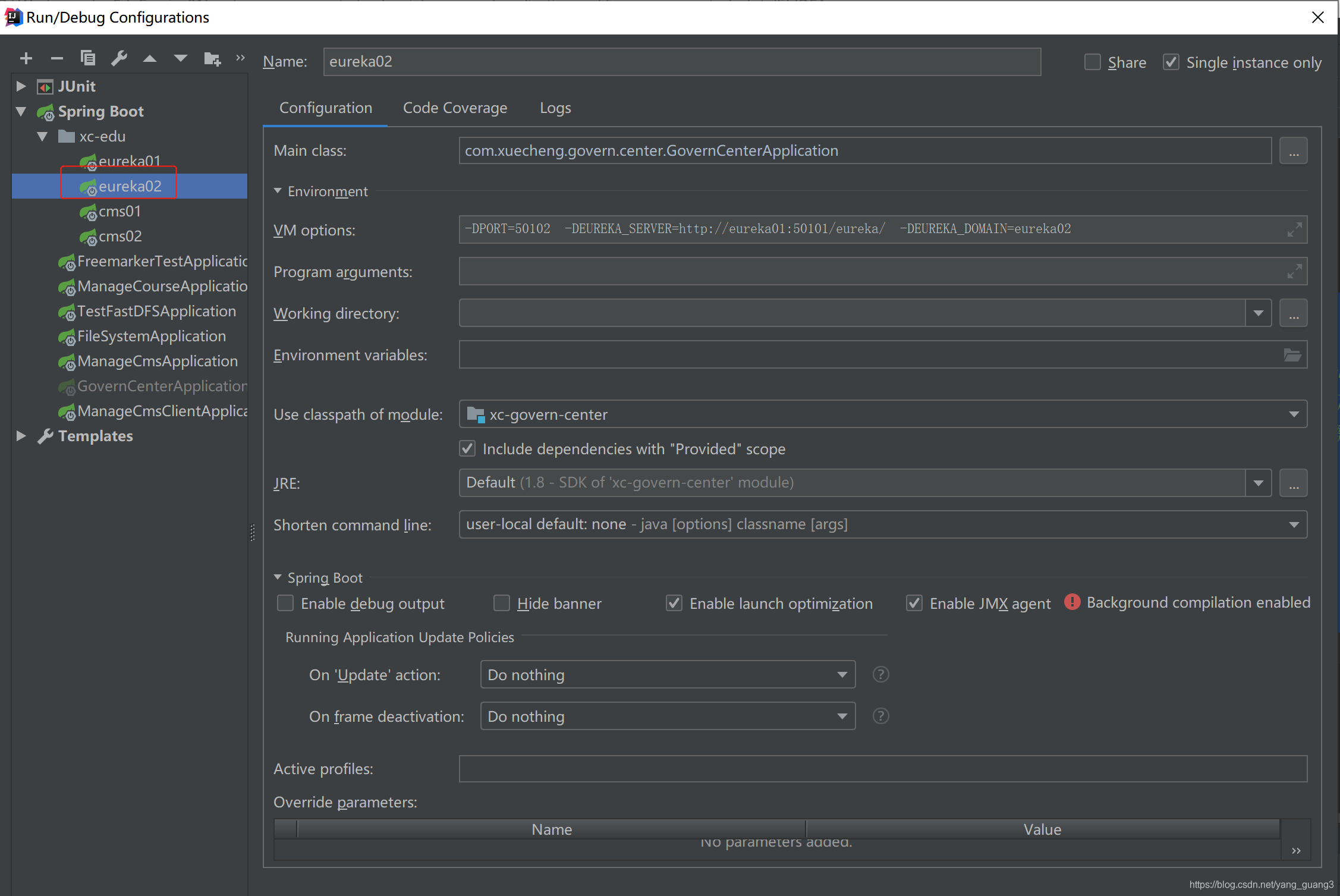Click the add new configuration plus icon
Viewport: 1340px width, 896px height.
point(26,58)
